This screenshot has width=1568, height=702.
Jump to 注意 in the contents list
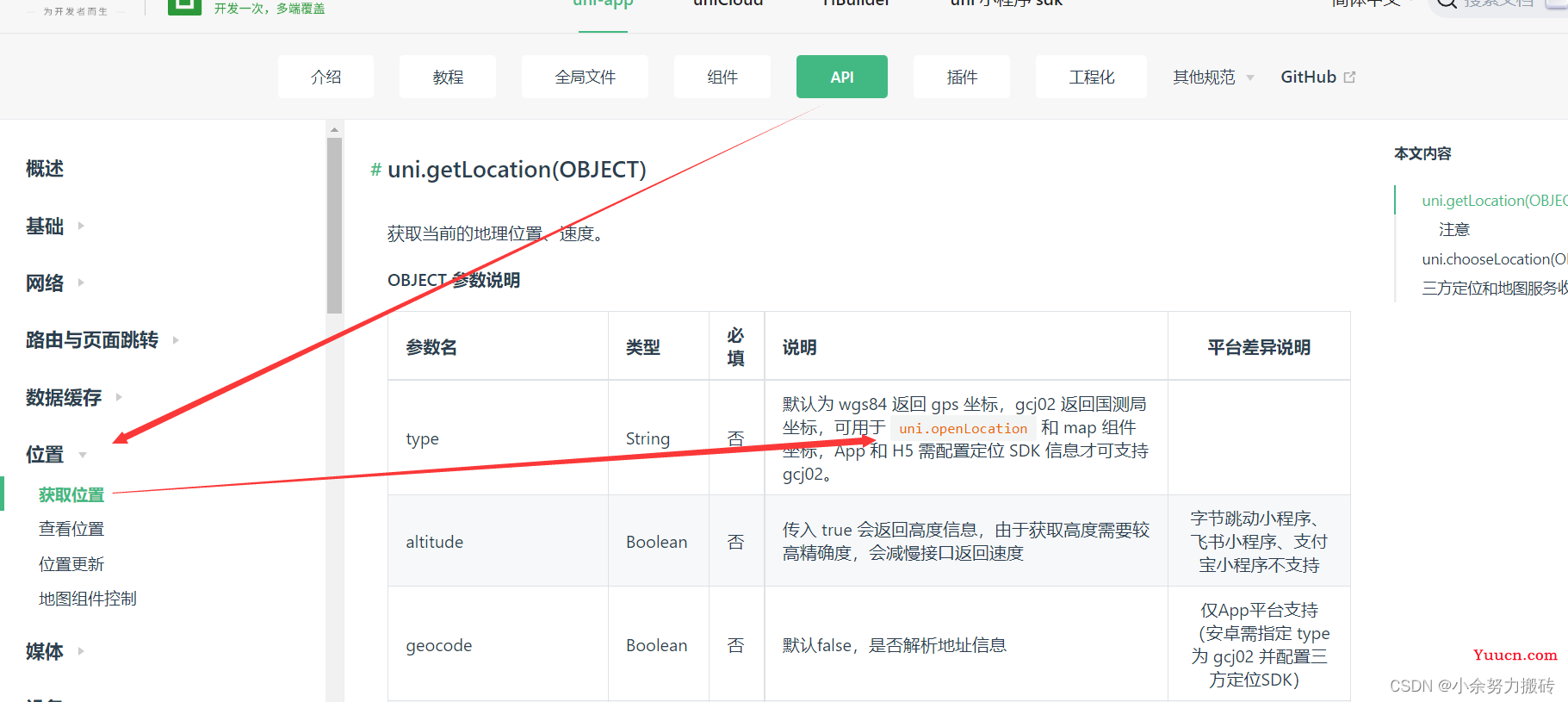click(1454, 229)
